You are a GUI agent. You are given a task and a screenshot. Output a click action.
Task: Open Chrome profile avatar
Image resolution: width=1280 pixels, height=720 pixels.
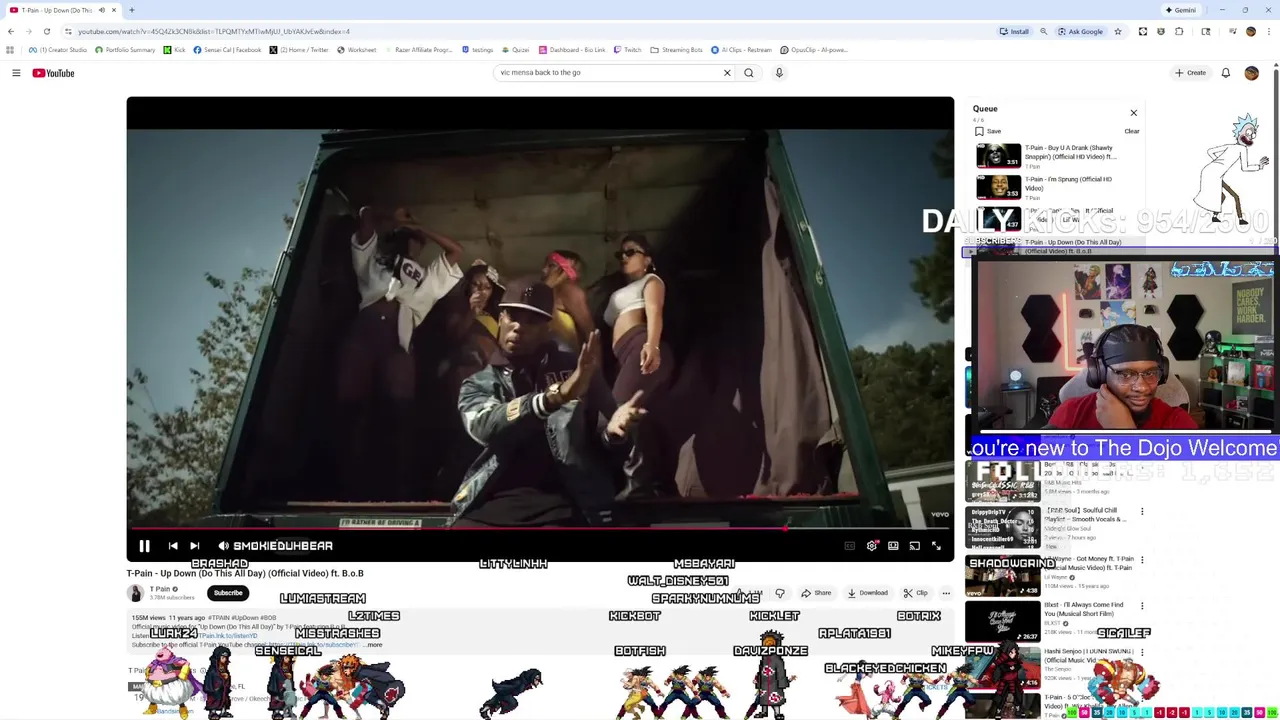tap(1250, 31)
